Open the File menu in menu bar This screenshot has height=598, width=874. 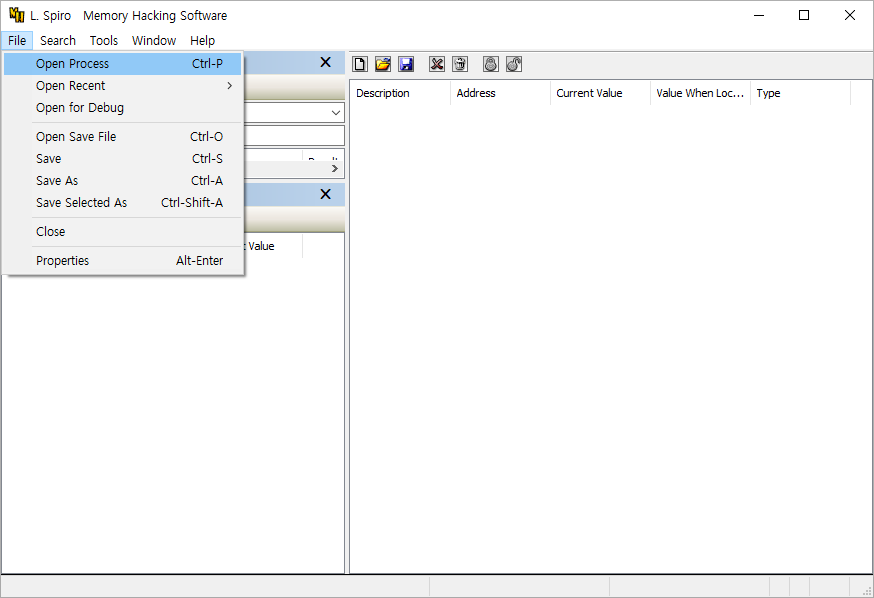coord(17,41)
